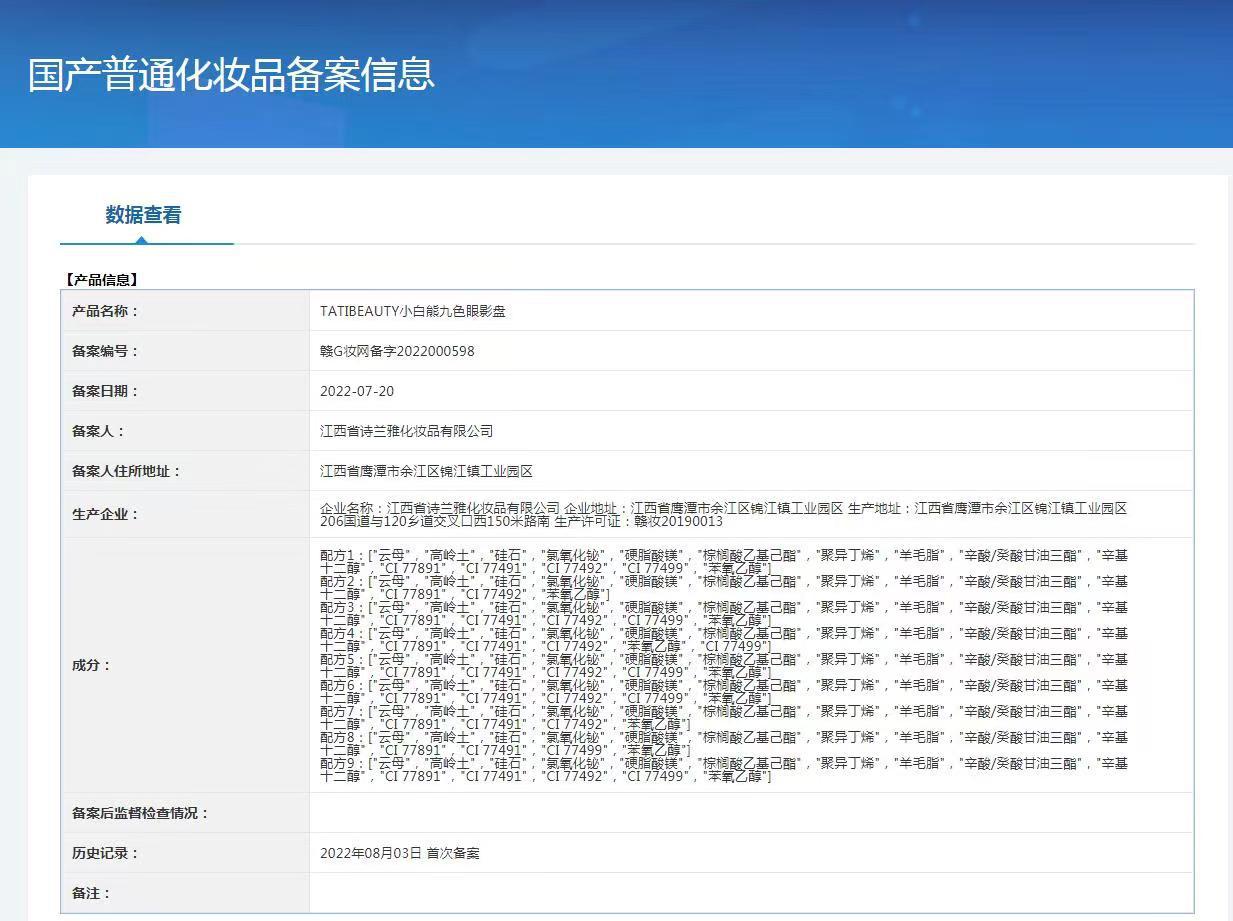
Task: Click the 备注 row label
Action: pos(91,893)
